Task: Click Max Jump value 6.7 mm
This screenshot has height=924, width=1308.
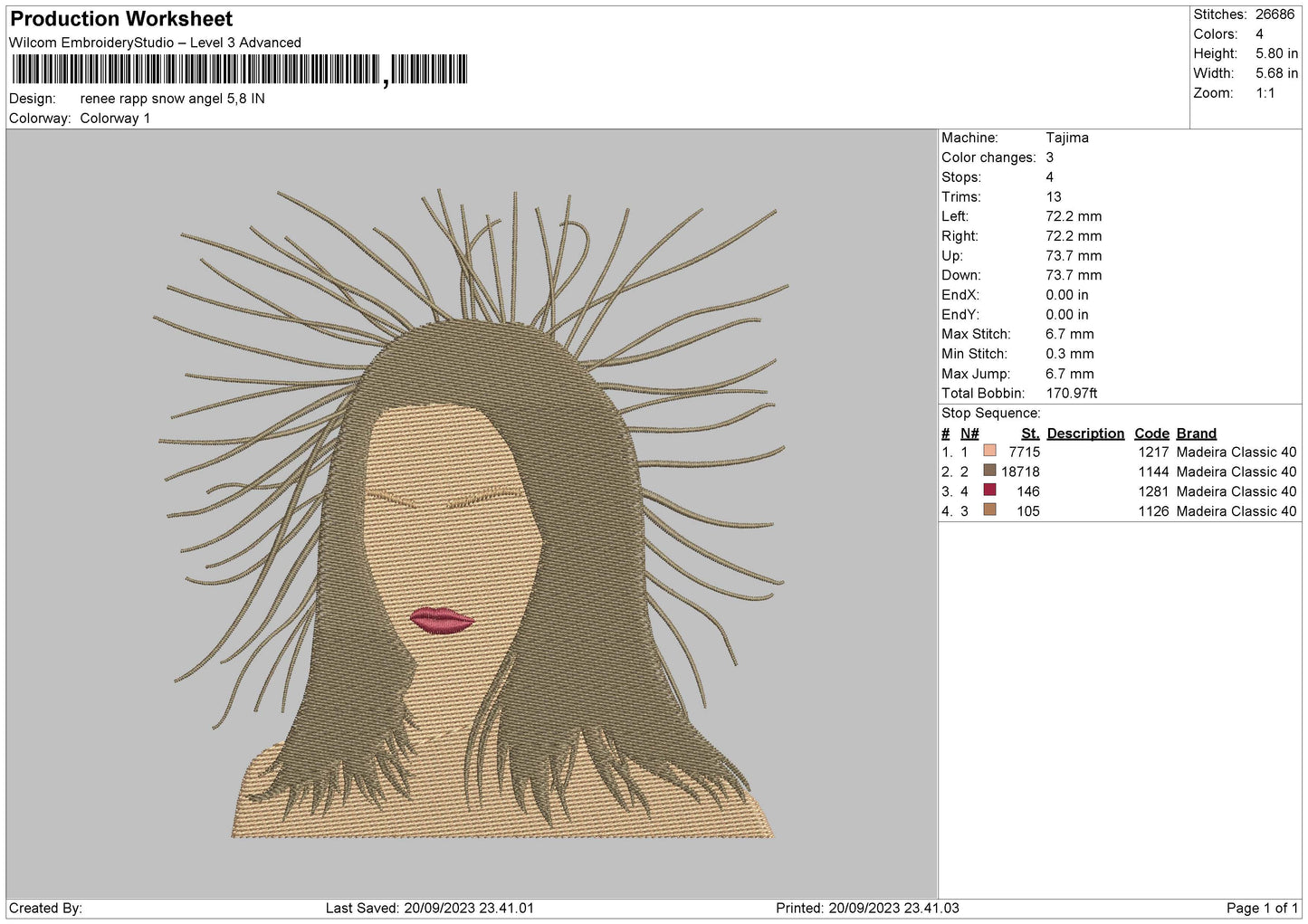Action: (1070, 374)
